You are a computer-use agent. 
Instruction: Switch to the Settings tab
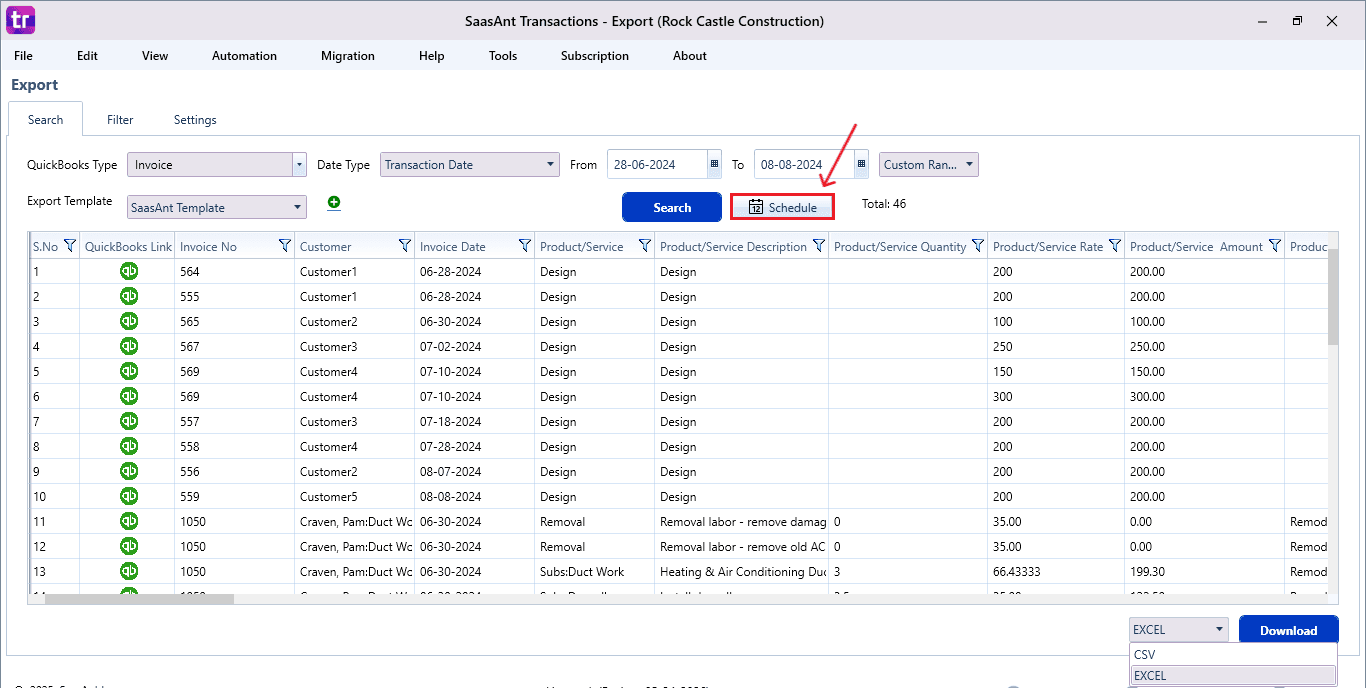[195, 120]
